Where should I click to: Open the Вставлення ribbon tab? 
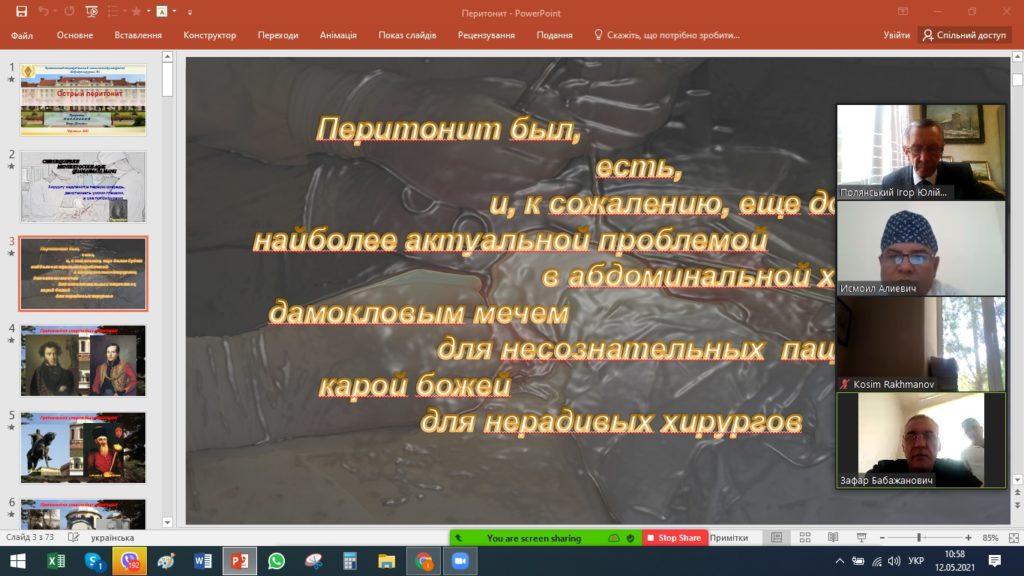point(138,35)
